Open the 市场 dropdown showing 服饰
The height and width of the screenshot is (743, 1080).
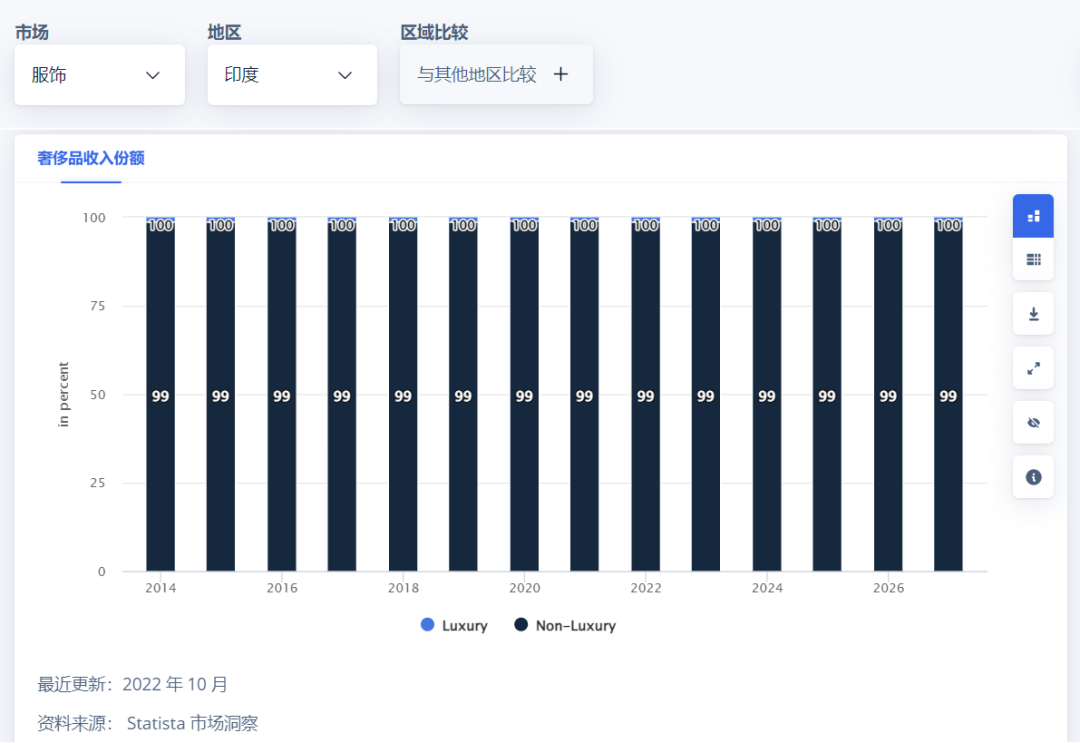[99, 75]
